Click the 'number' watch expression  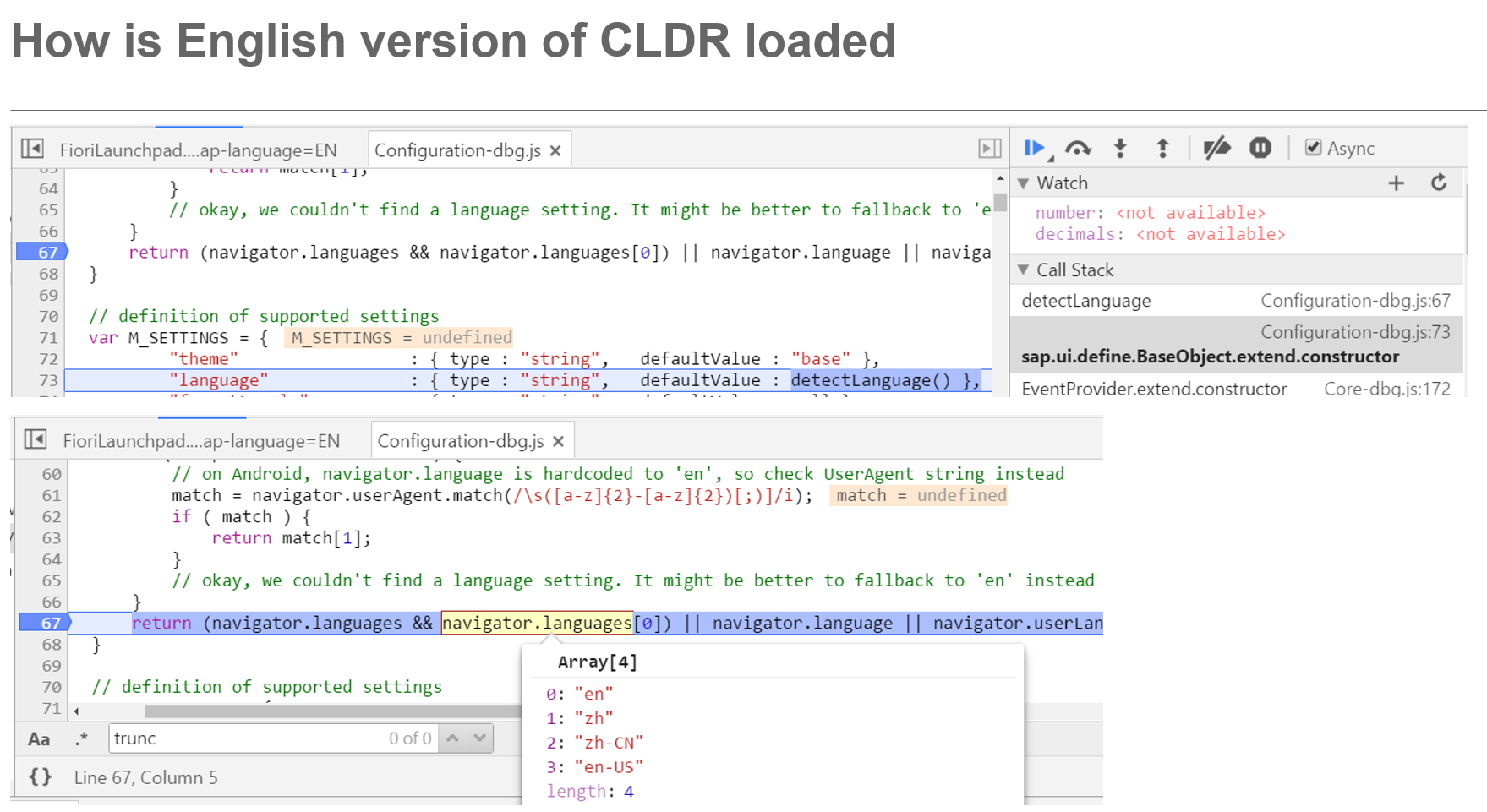point(1150,213)
